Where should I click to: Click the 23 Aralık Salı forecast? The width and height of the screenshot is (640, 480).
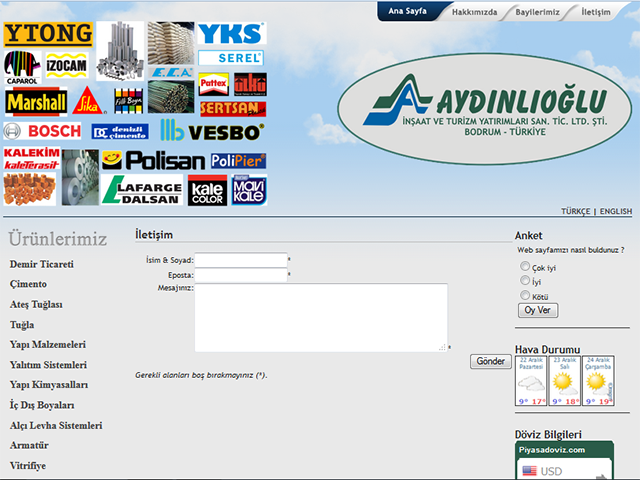(564, 381)
